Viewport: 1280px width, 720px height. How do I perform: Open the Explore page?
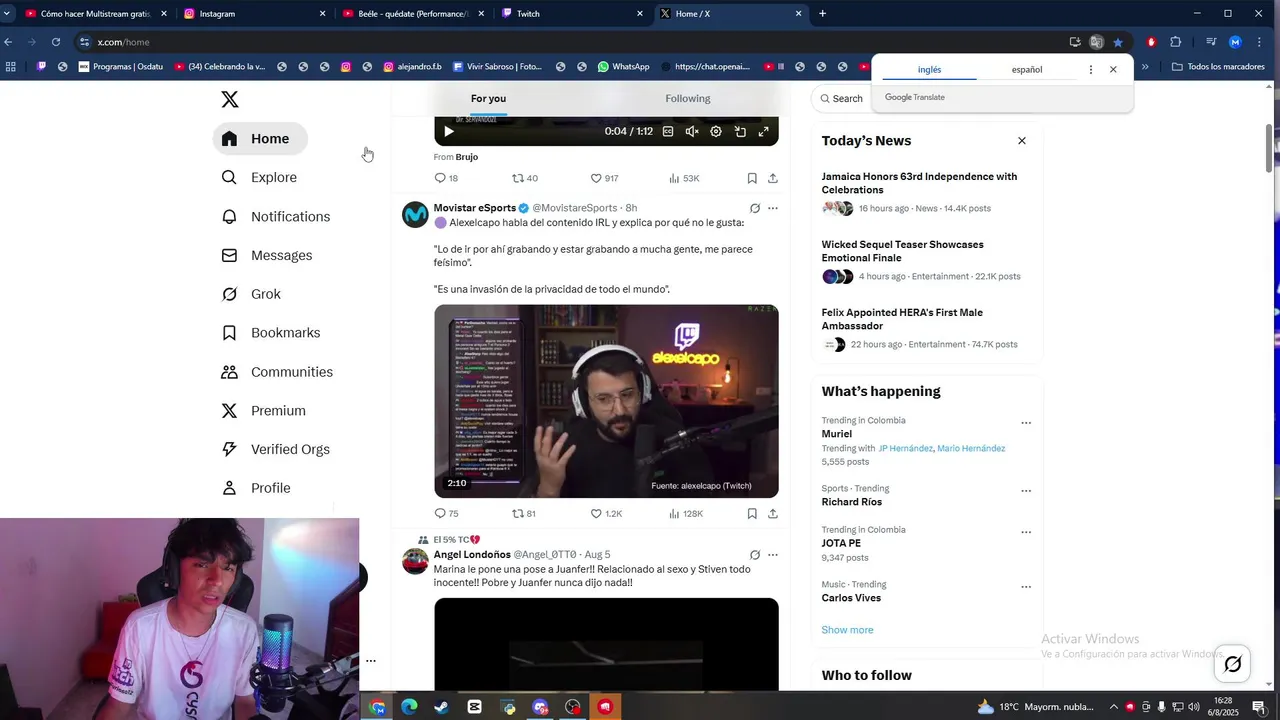pos(260,177)
